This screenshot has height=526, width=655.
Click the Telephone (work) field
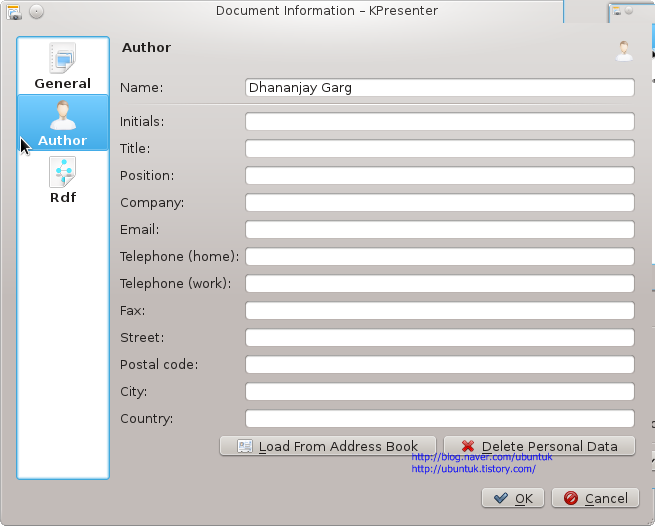click(x=439, y=284)
